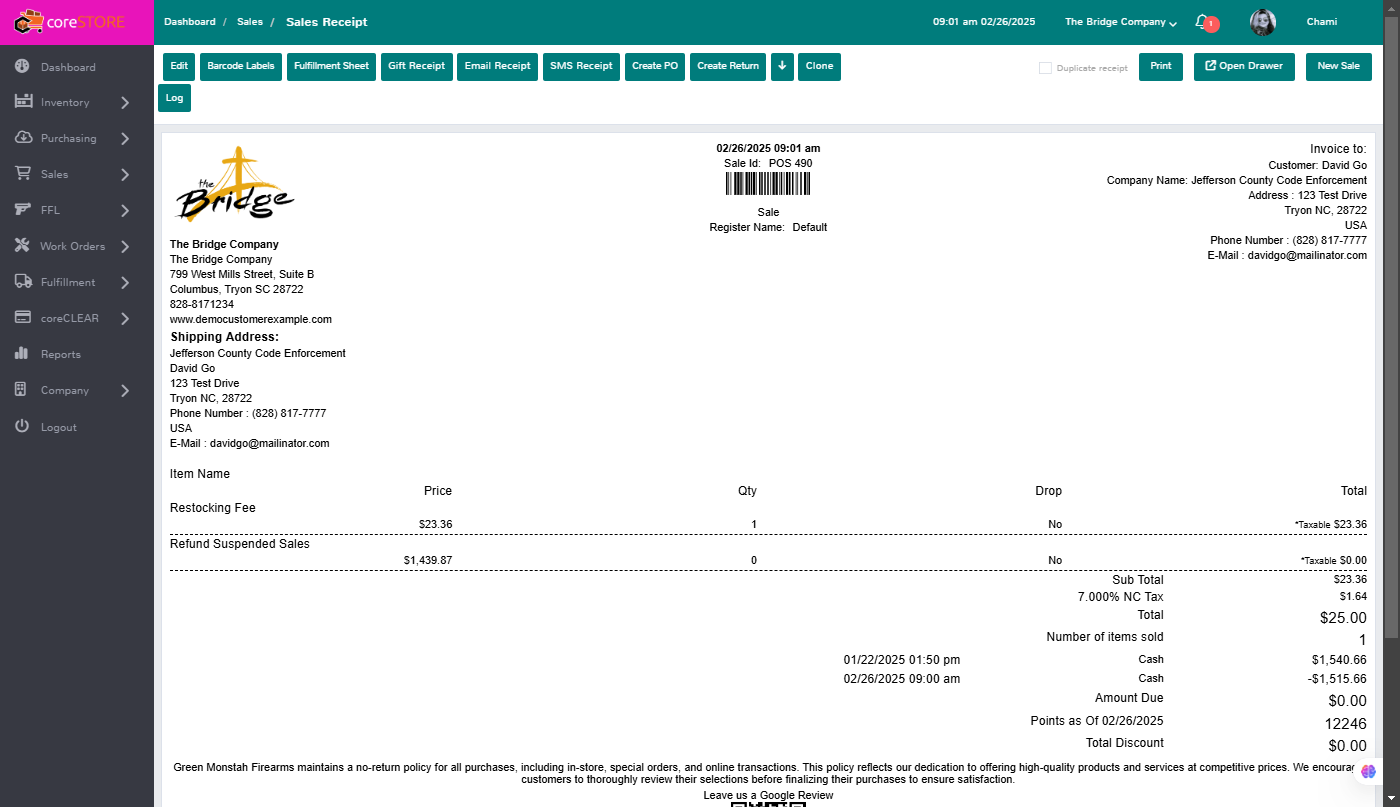Screen dimensions: 1400x807
Task: Open the Fulfillment Sheet
Action: (x=331, y=67)
